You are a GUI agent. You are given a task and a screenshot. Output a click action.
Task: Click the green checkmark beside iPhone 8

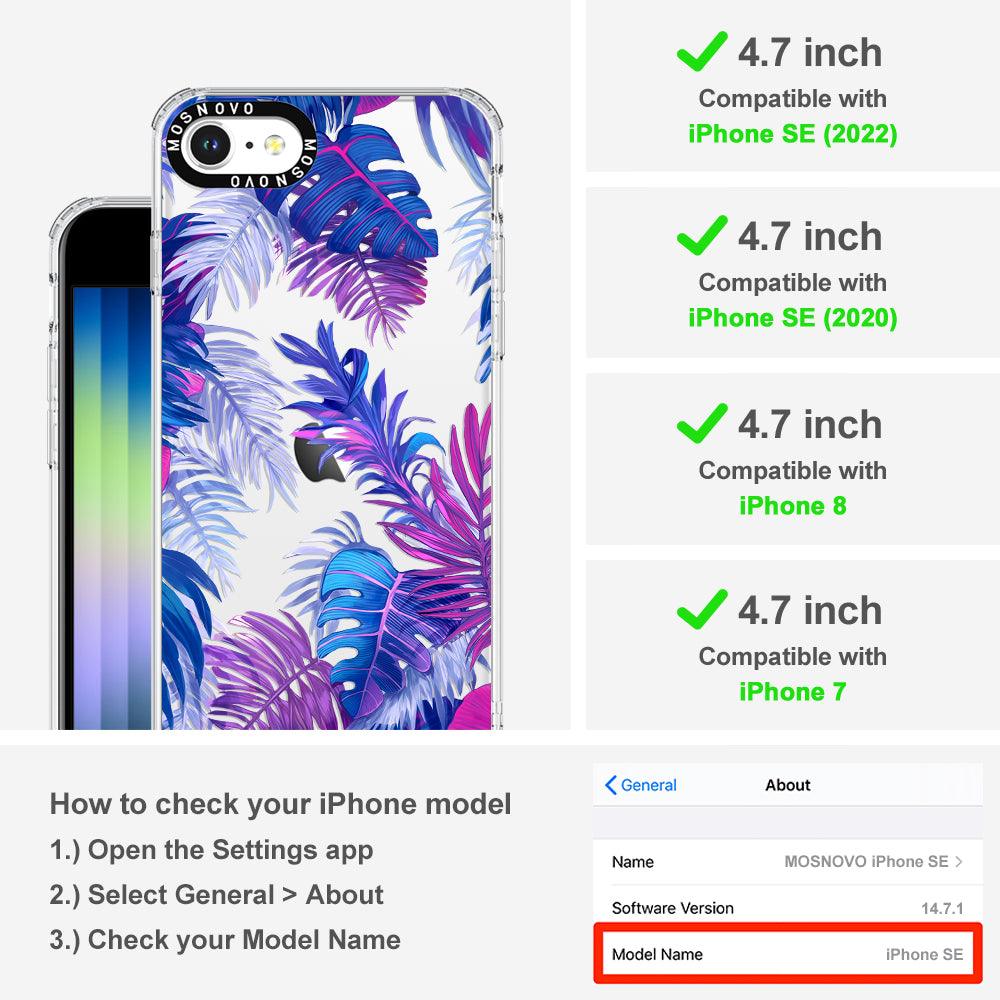[702, 423]
